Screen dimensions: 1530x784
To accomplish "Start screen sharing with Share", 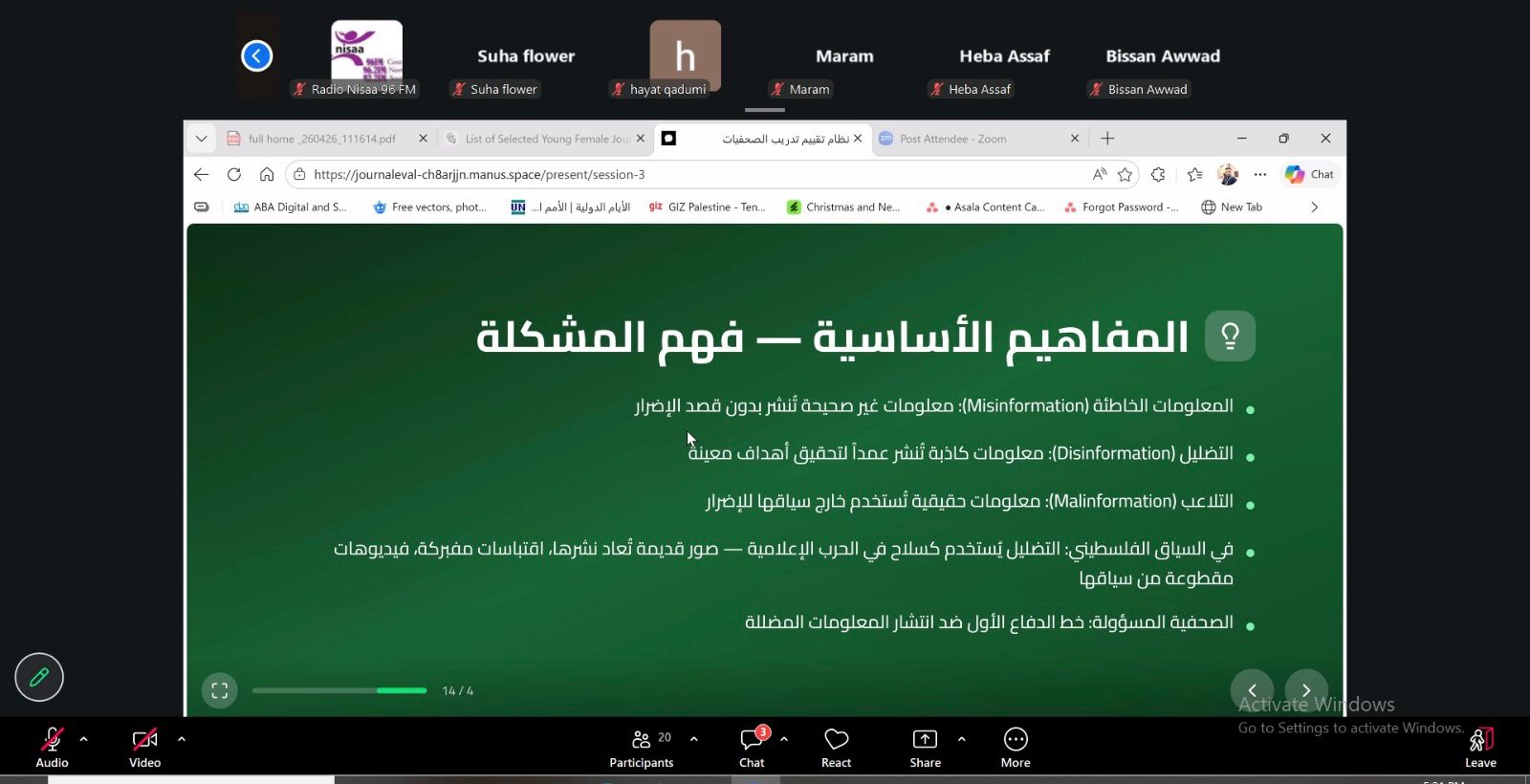I will point(925,747).
